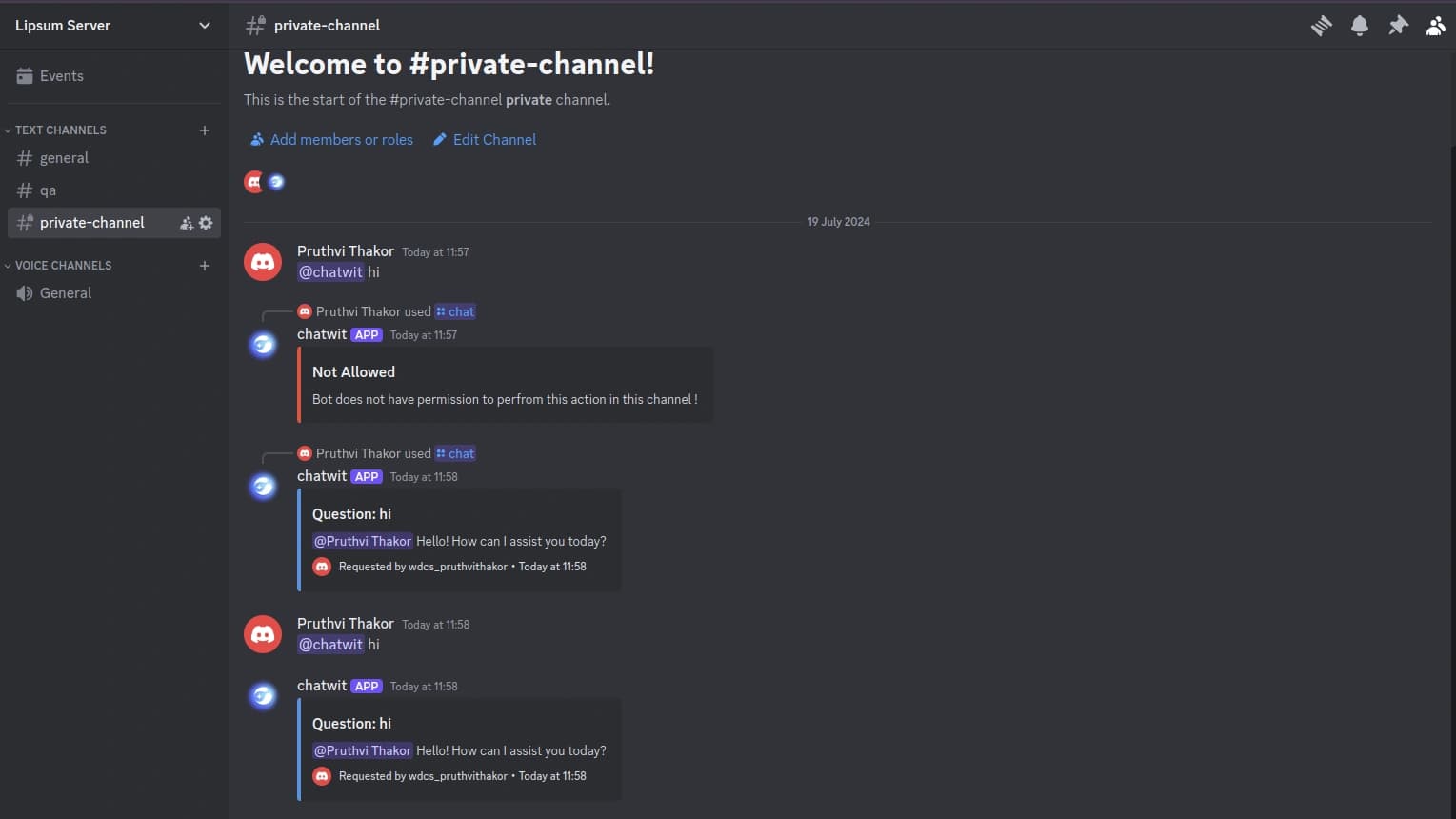Click the speaker icon beside General voice channel
Viewport: 1456px width, 819px height.
25,293
